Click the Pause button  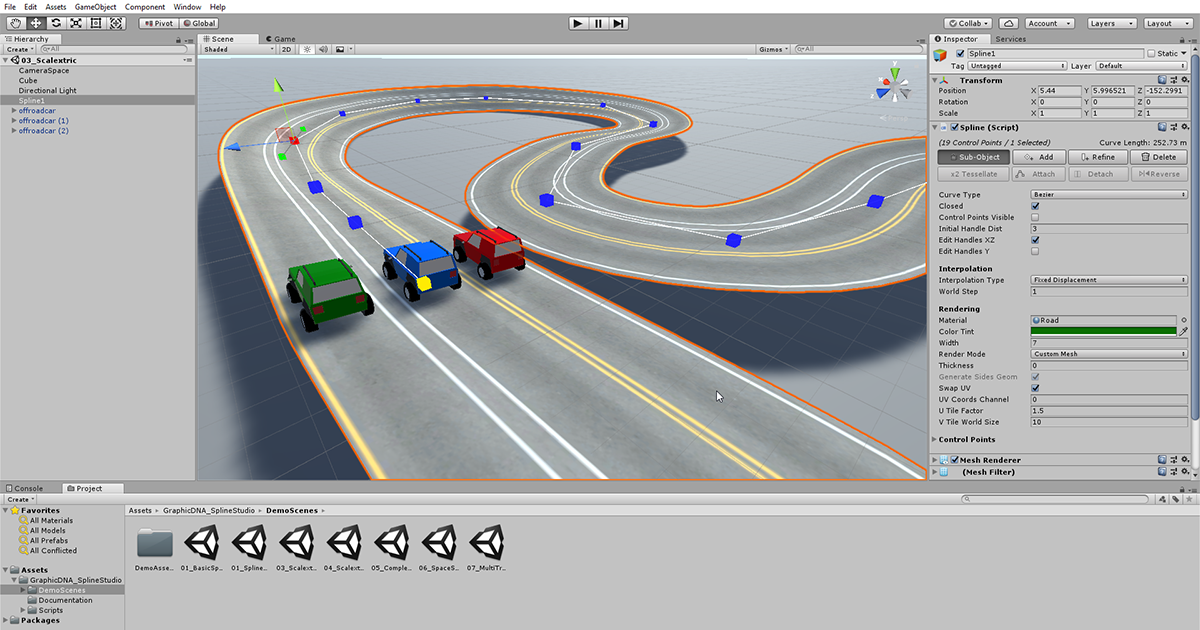(x=598, y=23)
